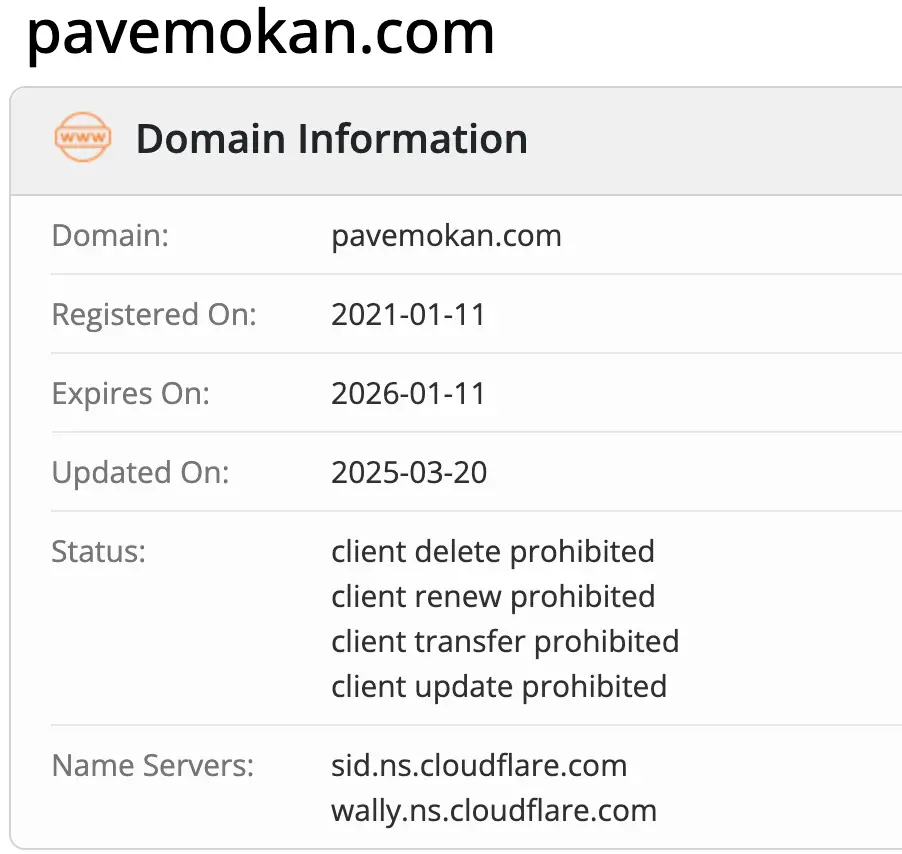Click the Updated On: label

point(140,472)
